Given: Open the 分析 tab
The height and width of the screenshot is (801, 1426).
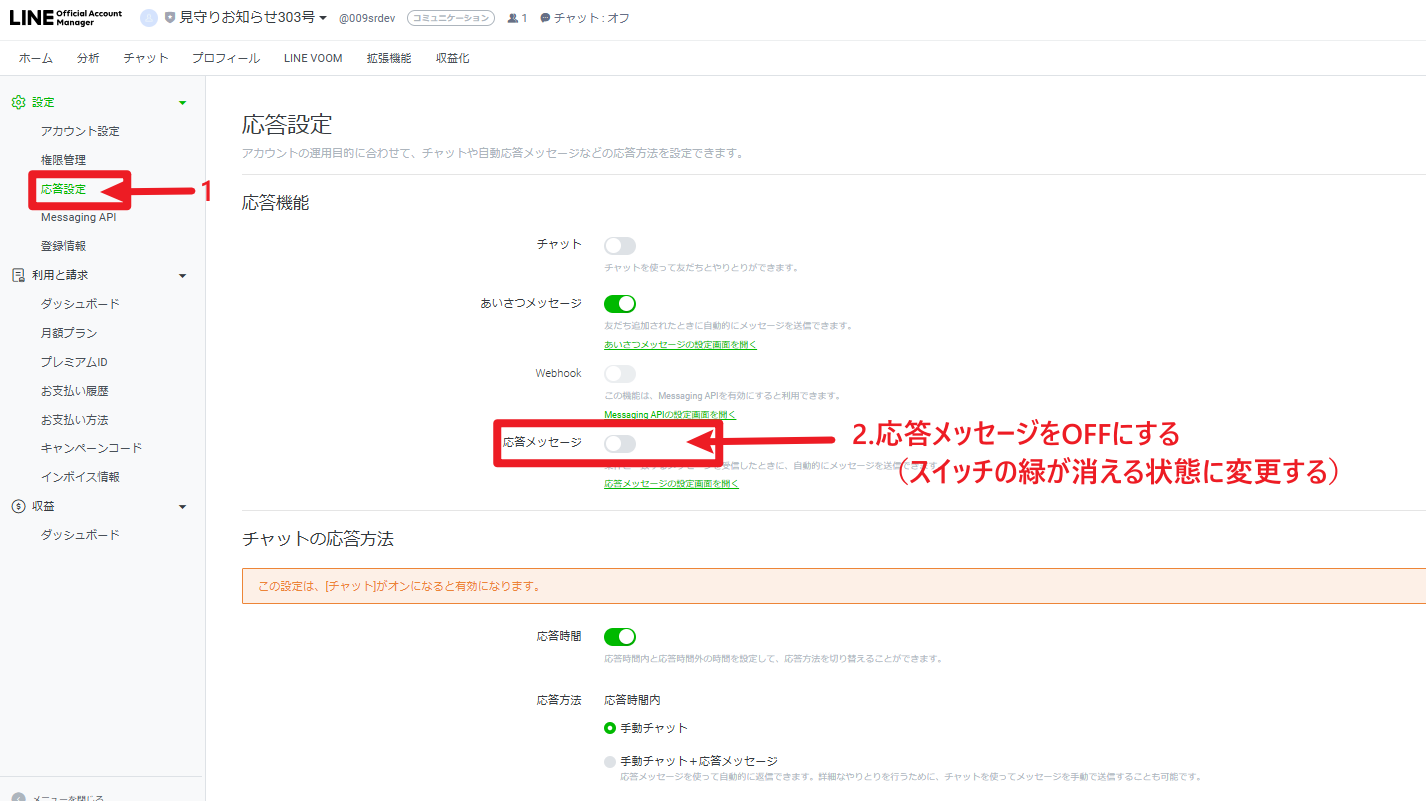Looking at the screenshot, I should 88,58.
